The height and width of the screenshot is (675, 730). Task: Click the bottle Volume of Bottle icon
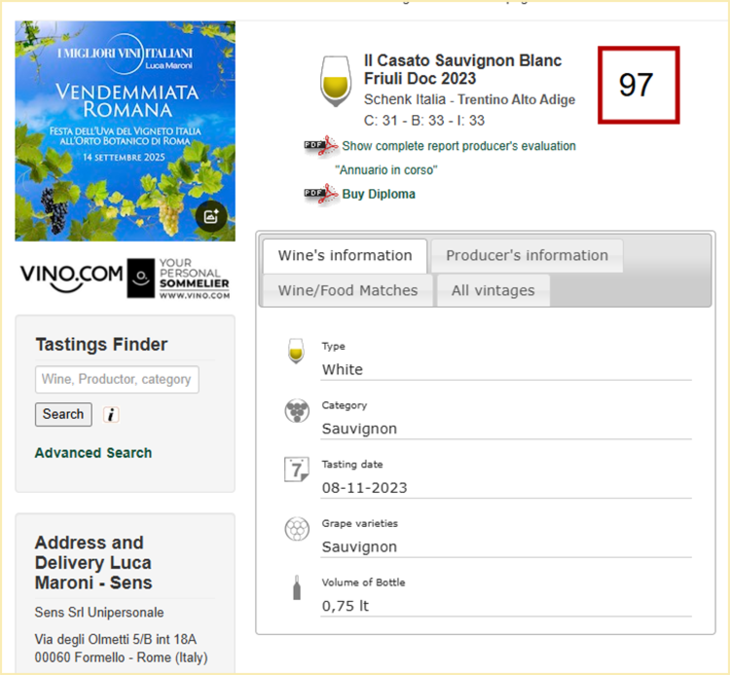(x=297, y=587)
